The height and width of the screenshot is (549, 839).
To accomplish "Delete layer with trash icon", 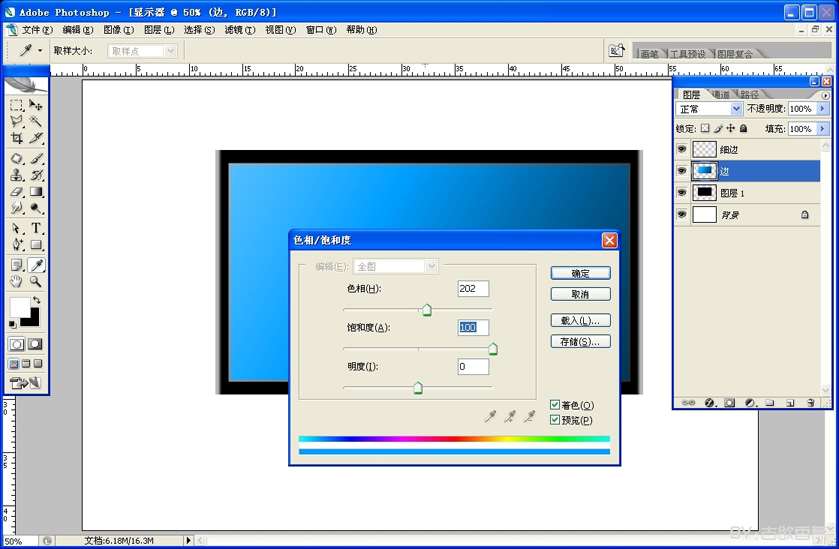I will click(x=811, y=403).
